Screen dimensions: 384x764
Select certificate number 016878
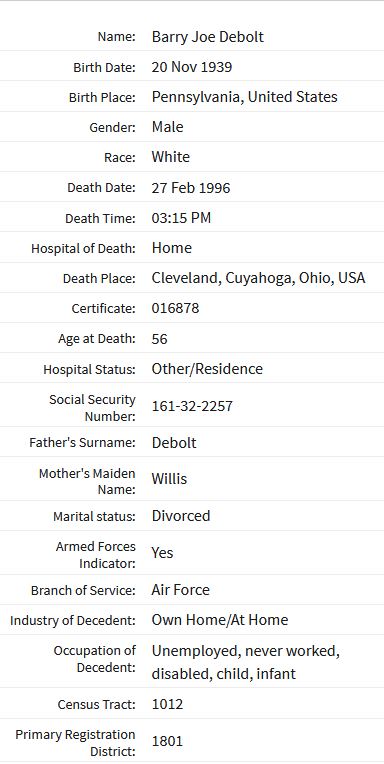[175, 308]
